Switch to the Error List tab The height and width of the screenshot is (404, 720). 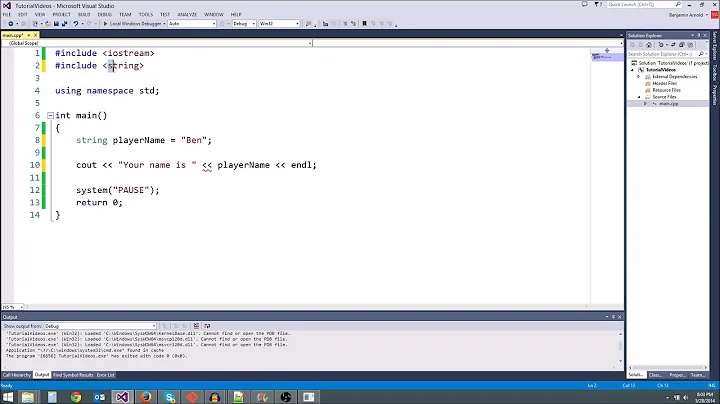coord(106,375)
